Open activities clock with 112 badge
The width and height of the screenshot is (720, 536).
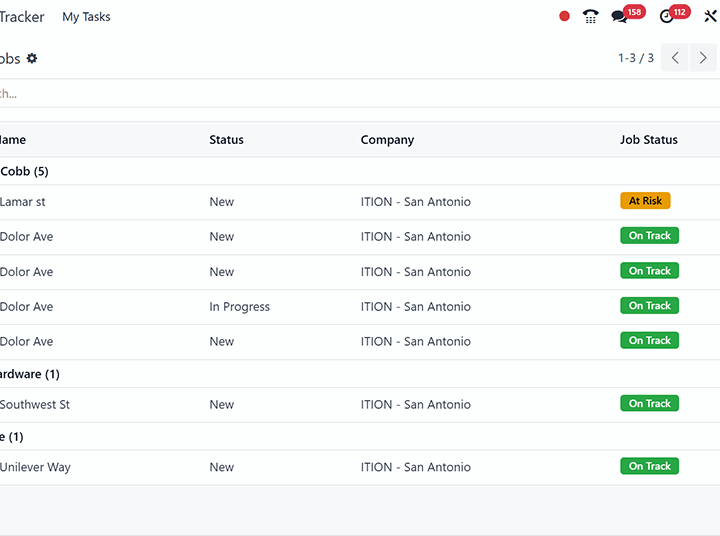tap(667, 17)
